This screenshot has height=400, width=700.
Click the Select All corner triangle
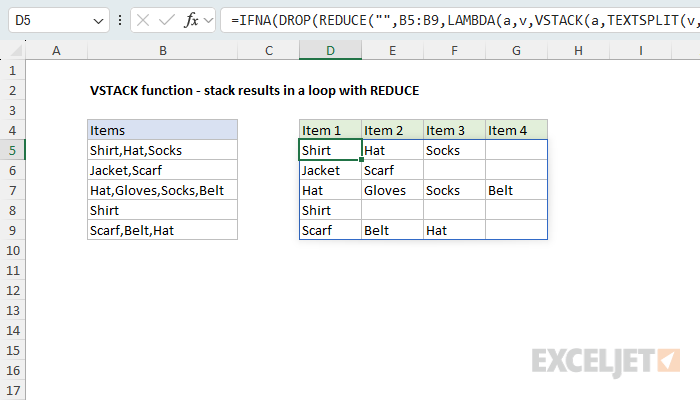click(x=16, y=51)
